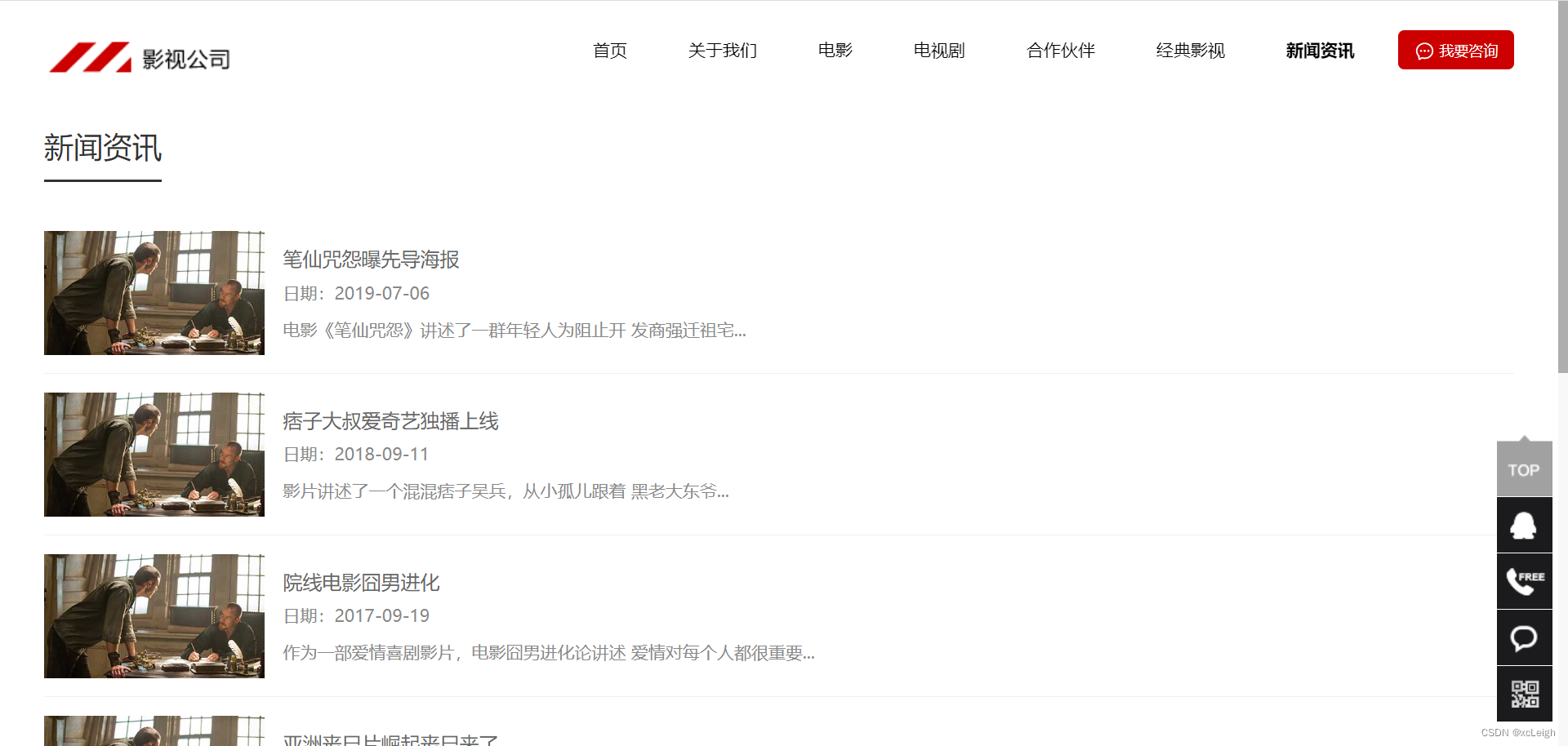
Task: Click date text 2019-07-06
Action: pos(381,293)
